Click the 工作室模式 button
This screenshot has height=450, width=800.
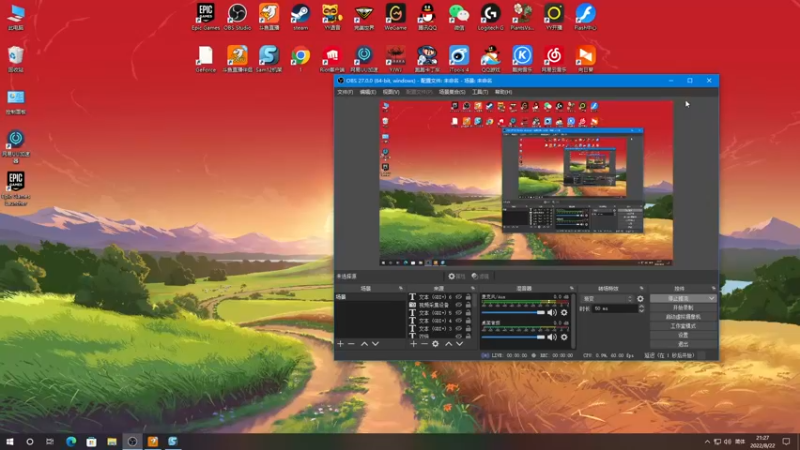click(683, 326)
